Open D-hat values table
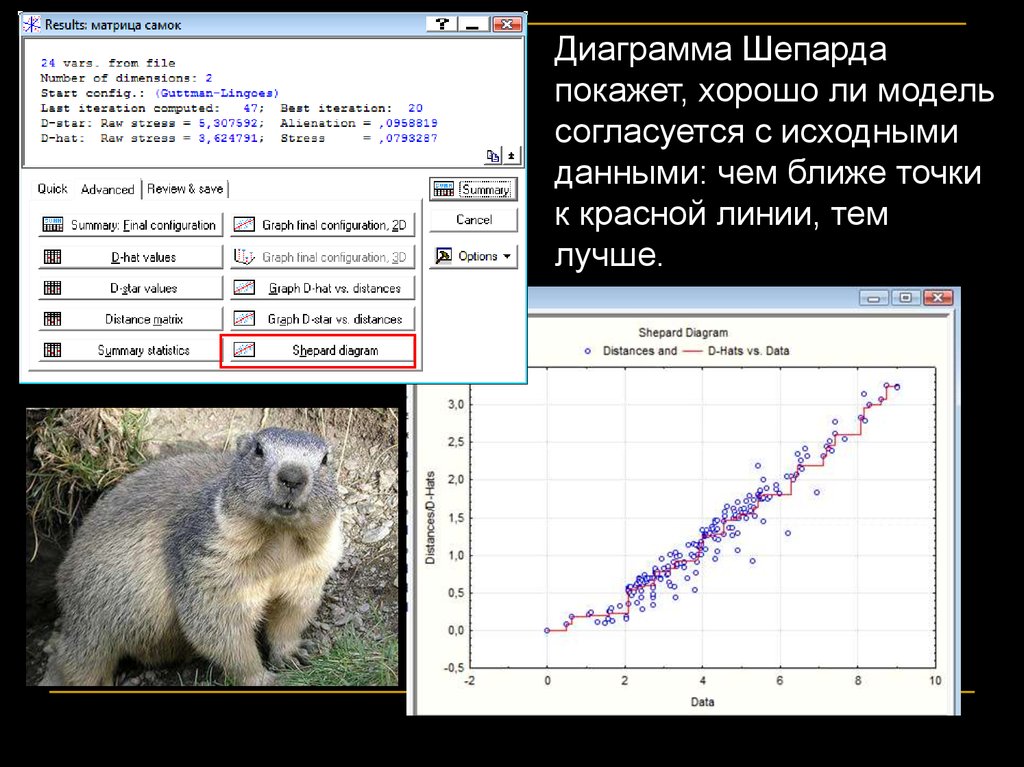This screenshot has height=767, width=1024. click(x=131, y=257)
